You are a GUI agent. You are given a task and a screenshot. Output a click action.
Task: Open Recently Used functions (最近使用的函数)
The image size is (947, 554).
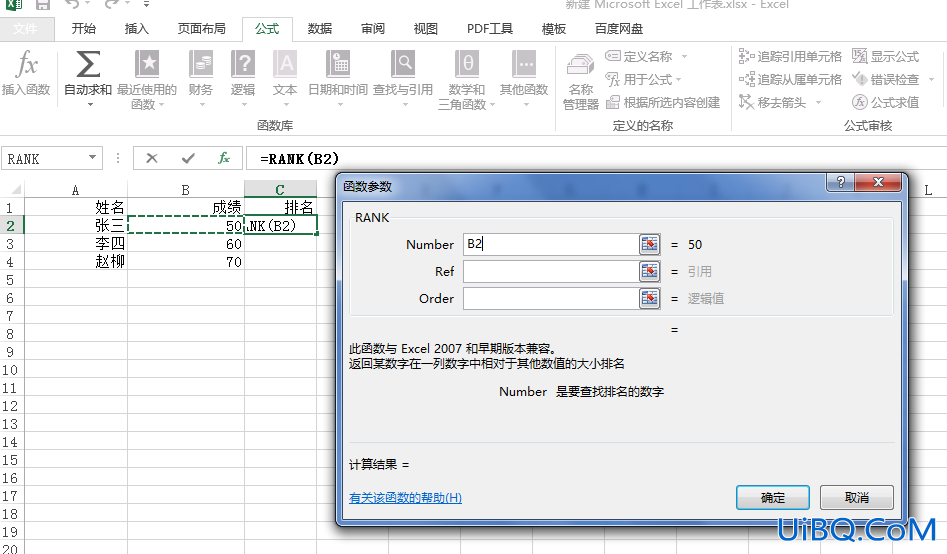(x=147, y=80)
